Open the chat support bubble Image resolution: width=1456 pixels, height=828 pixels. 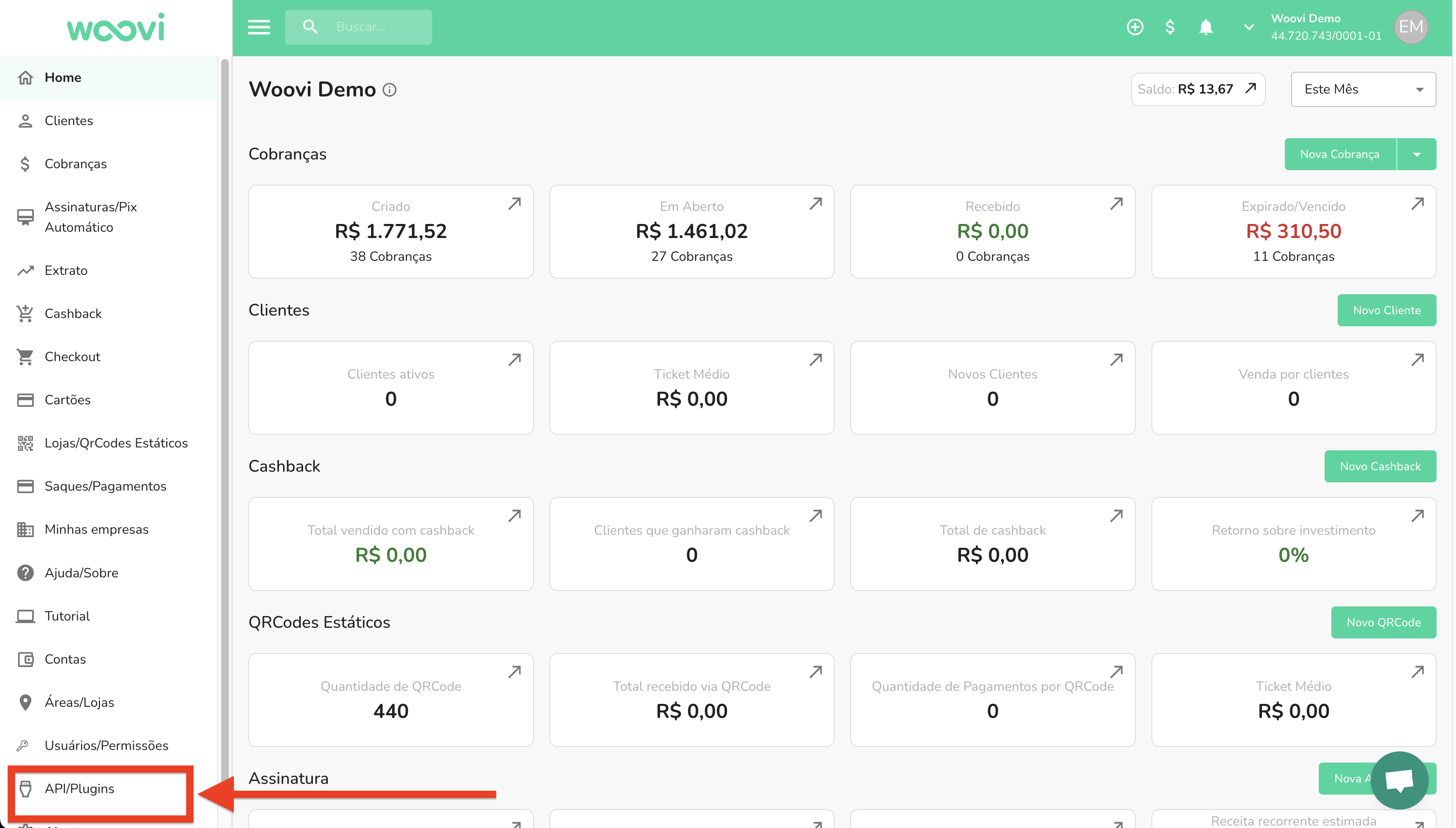point(1399,780)
